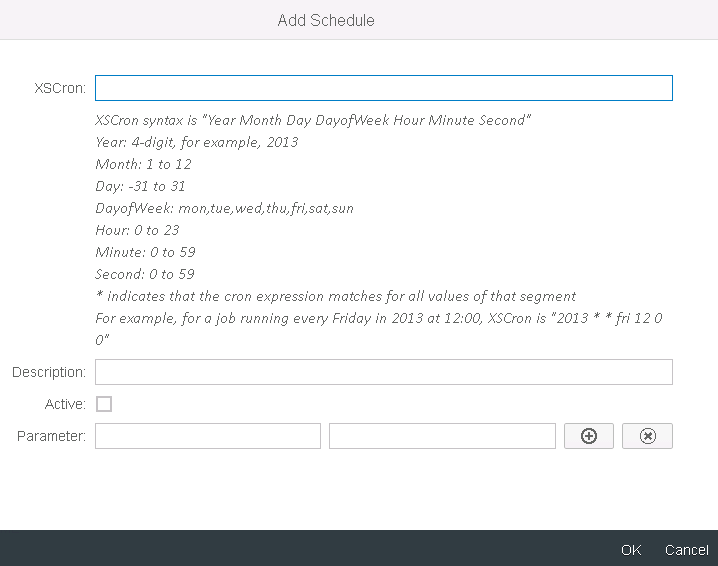718x566 pixels.
Task: Click the Description field label
Action: (49, 372)
